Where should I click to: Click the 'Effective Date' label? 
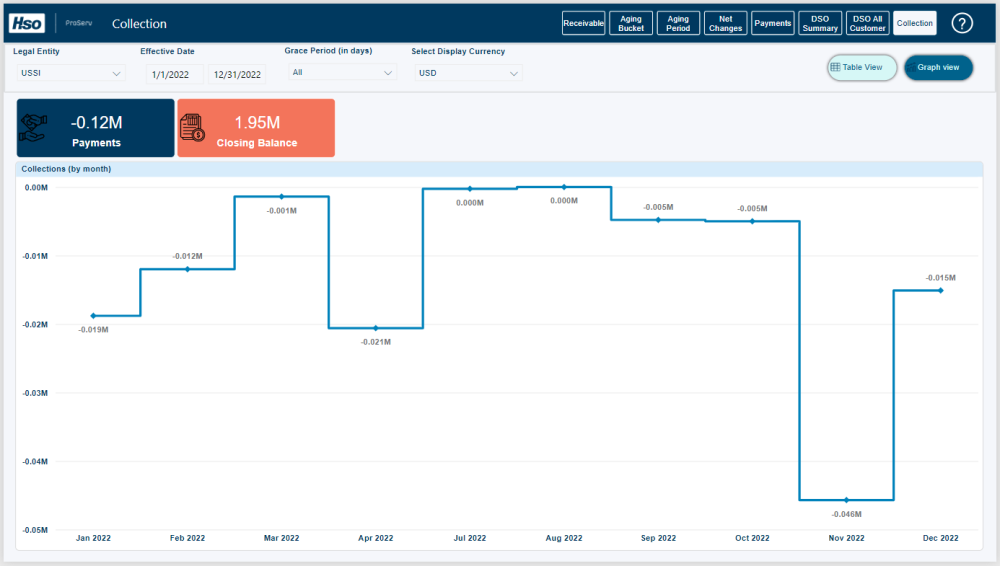167,51
